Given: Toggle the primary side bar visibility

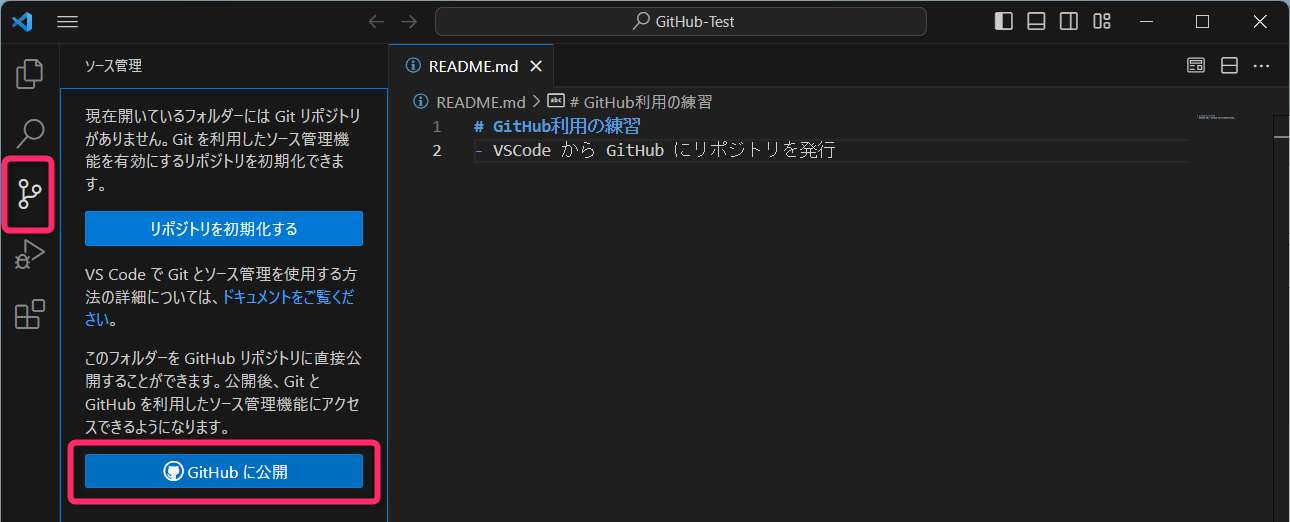Looking at the screenshot, I should [1004, 22].
